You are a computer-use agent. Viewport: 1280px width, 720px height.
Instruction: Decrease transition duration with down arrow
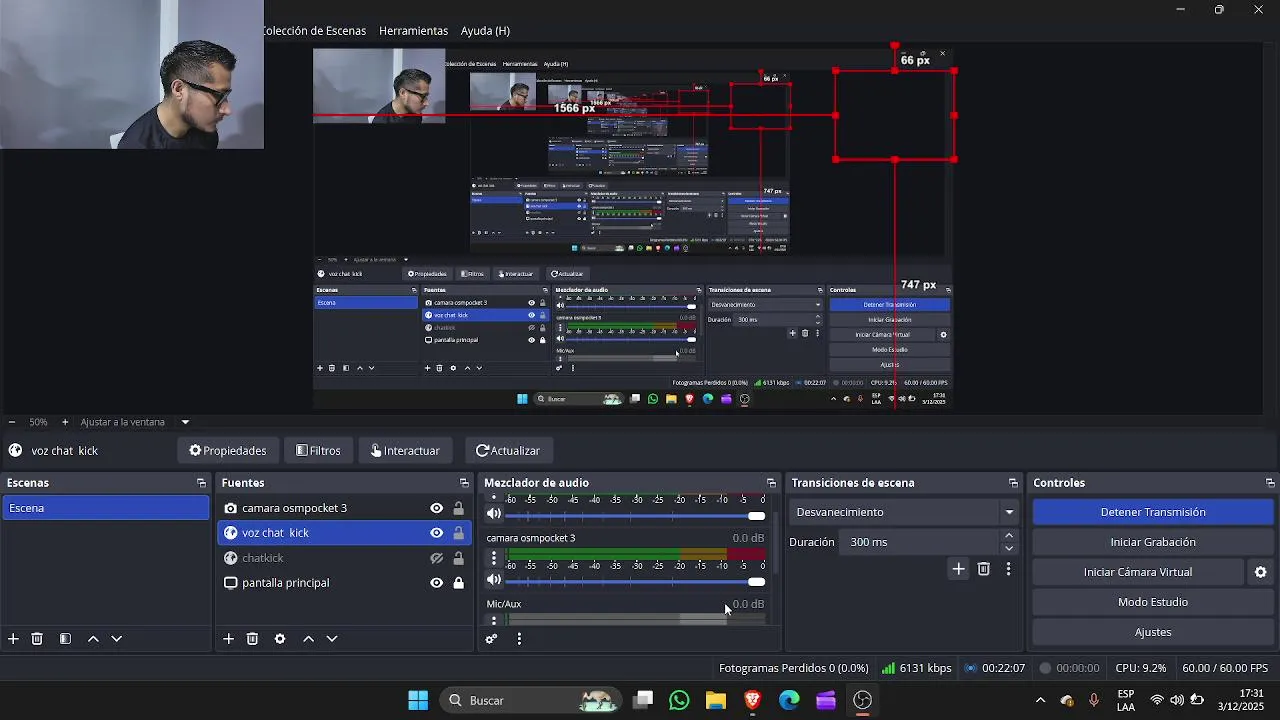[1009, 548]
